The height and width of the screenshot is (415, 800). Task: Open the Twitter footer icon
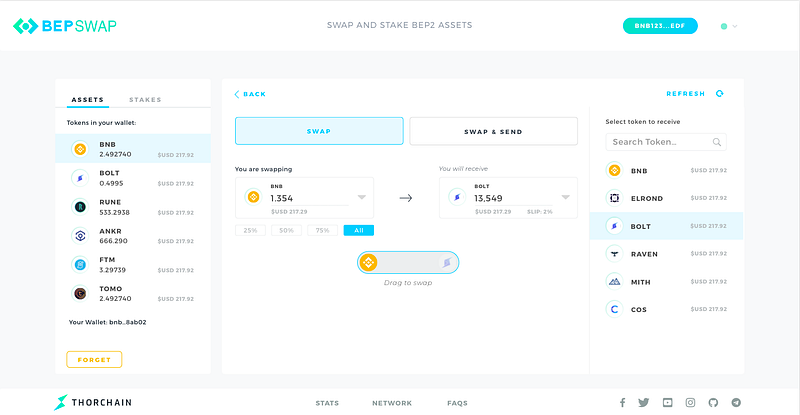[643, 403]
